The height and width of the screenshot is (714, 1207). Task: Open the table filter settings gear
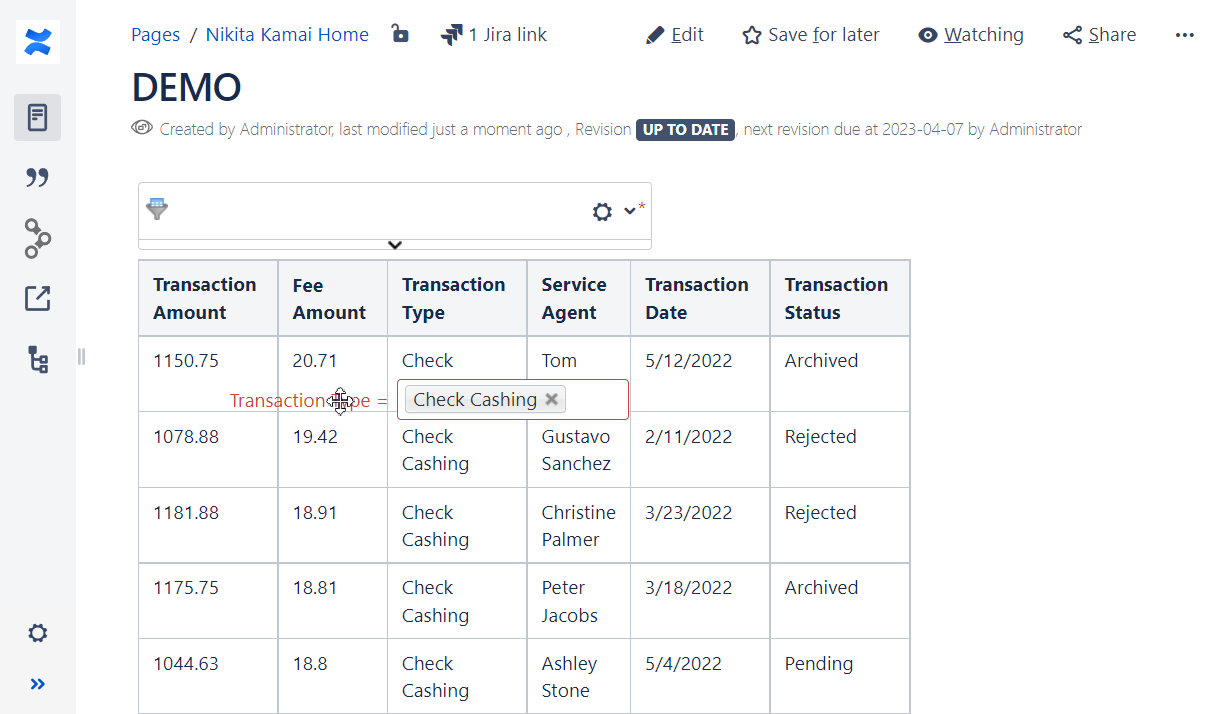(x=601, y=211)
